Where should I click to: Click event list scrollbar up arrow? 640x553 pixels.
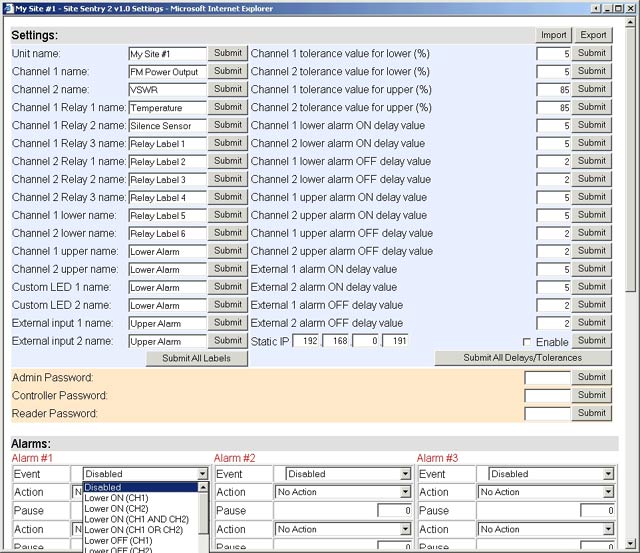[203, 487]
